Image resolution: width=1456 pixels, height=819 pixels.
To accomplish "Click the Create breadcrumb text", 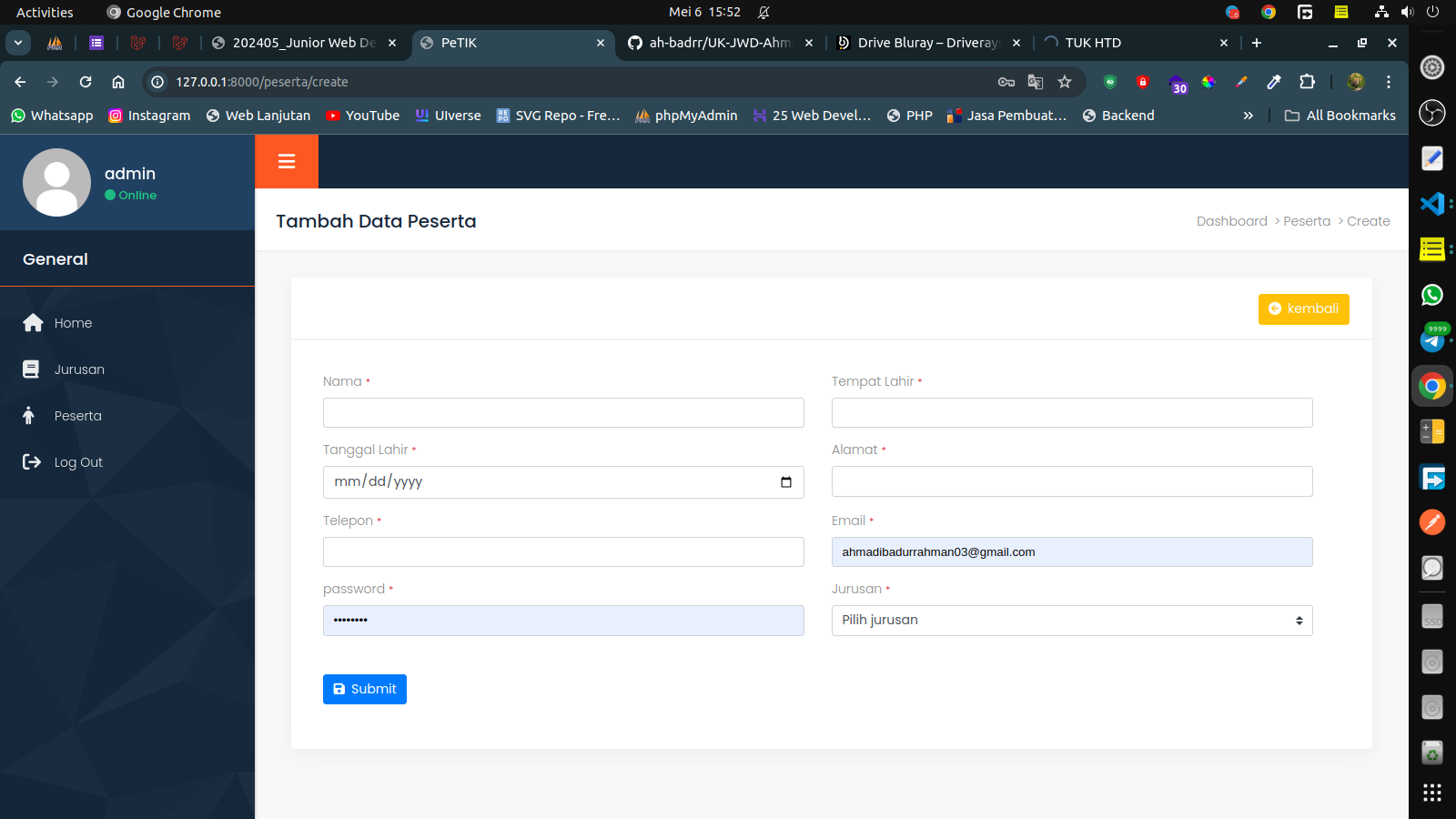I will [x=1368, y=221].
